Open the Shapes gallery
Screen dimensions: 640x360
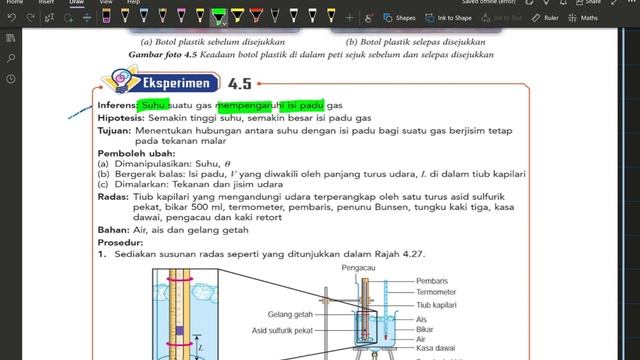click(x=399, y=18)
